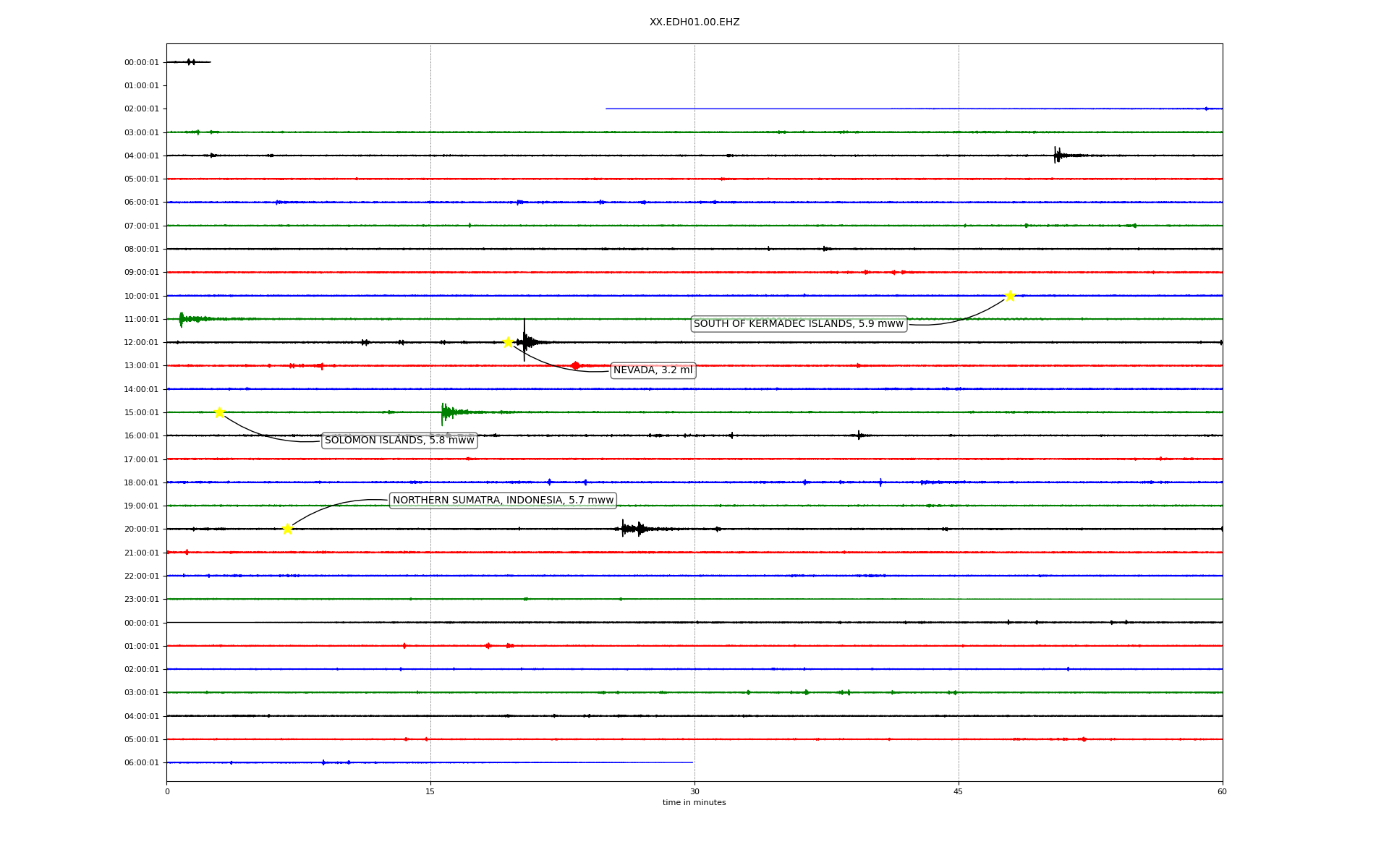Click the SOLOMON ISLANDS, 5.8 mww label
Viewport: 1389px width, 868px height.
[399, 441]
